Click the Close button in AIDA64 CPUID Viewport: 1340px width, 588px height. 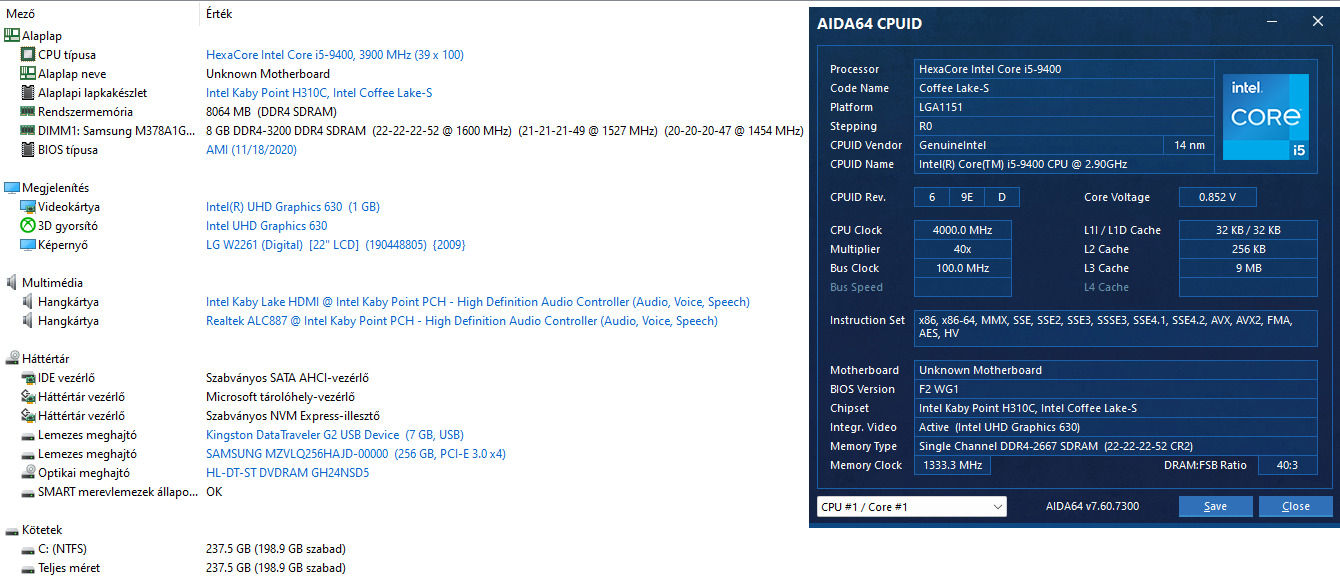pos(1296,506)
